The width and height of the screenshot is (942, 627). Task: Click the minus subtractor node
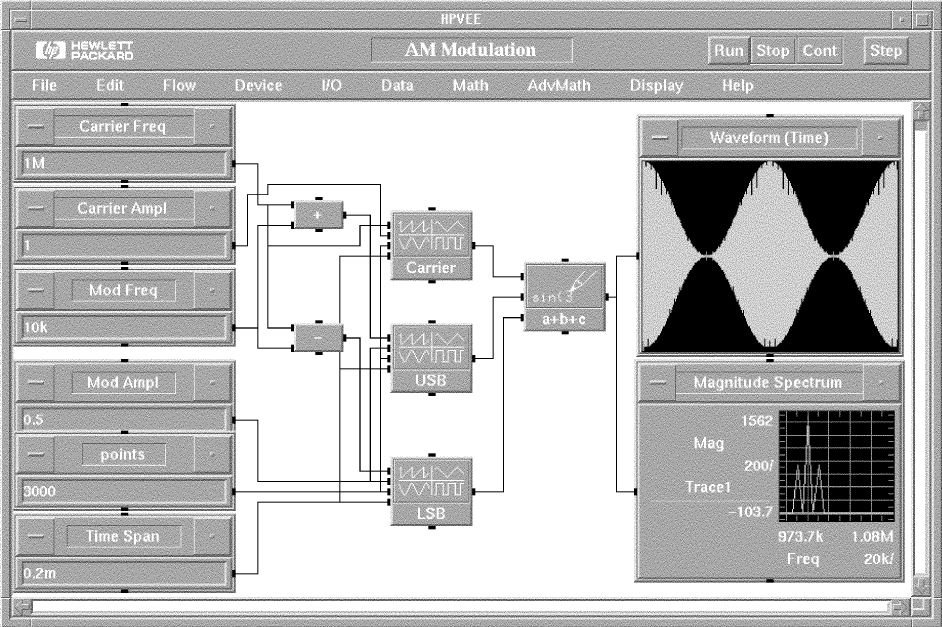(318, 338)
